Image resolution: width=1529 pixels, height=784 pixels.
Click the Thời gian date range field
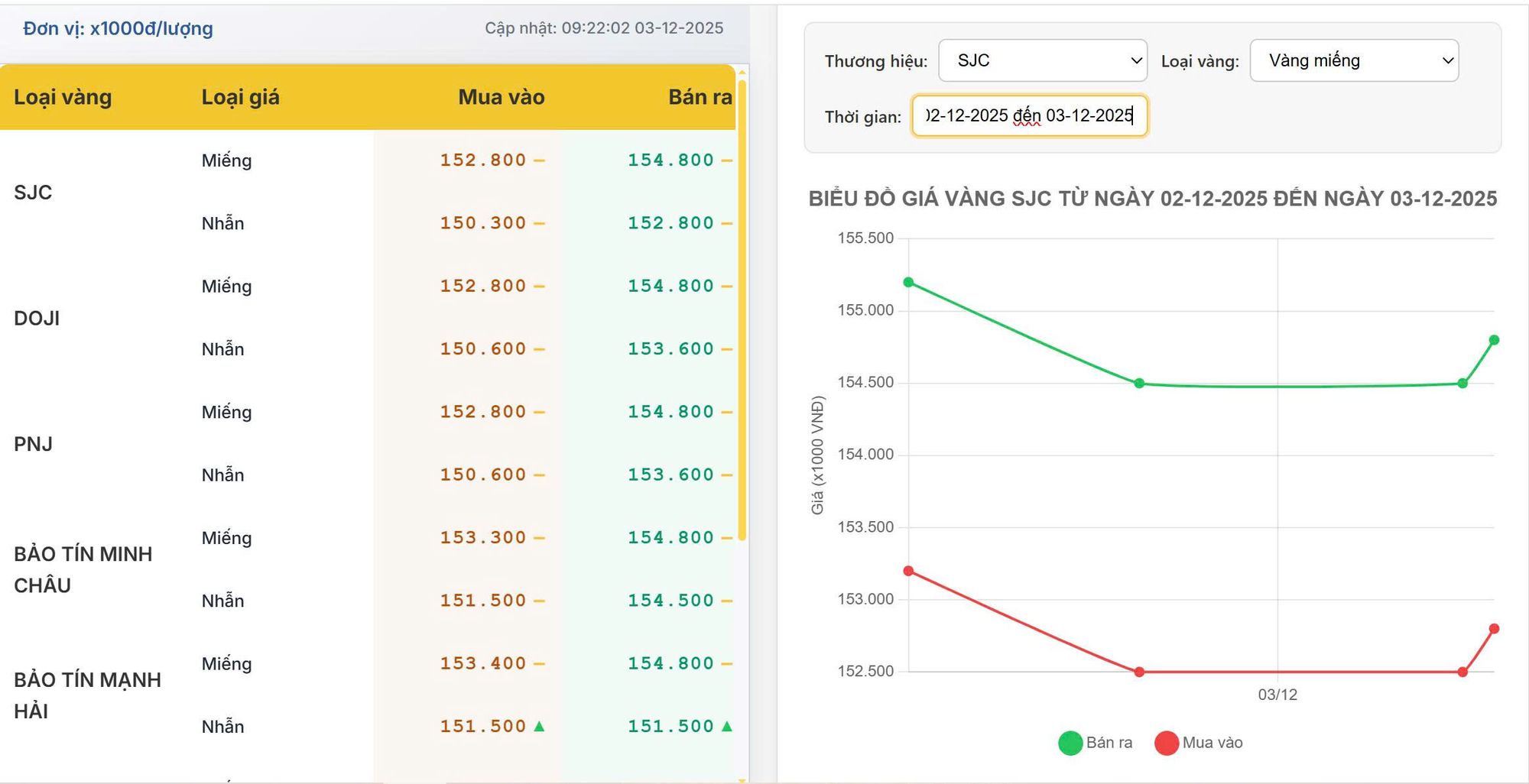point(1029,116)
